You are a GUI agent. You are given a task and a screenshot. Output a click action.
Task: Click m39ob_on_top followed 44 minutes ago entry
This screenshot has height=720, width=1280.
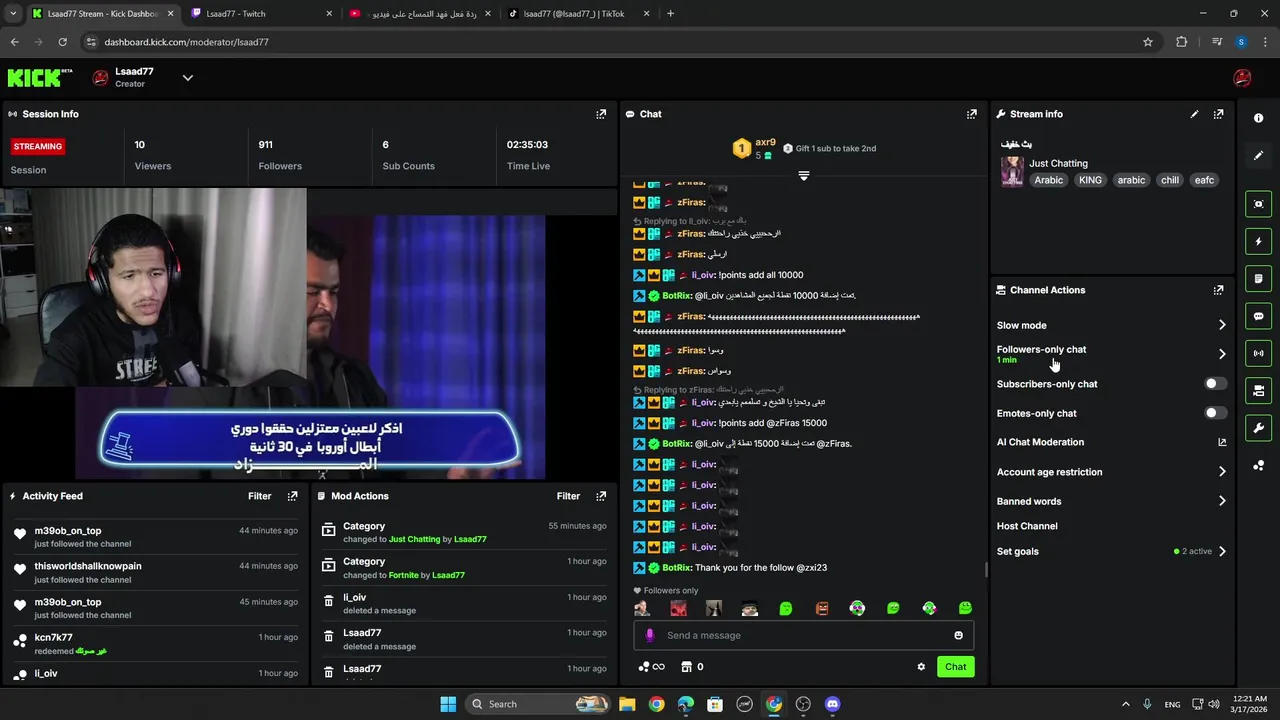click(155, 537)
